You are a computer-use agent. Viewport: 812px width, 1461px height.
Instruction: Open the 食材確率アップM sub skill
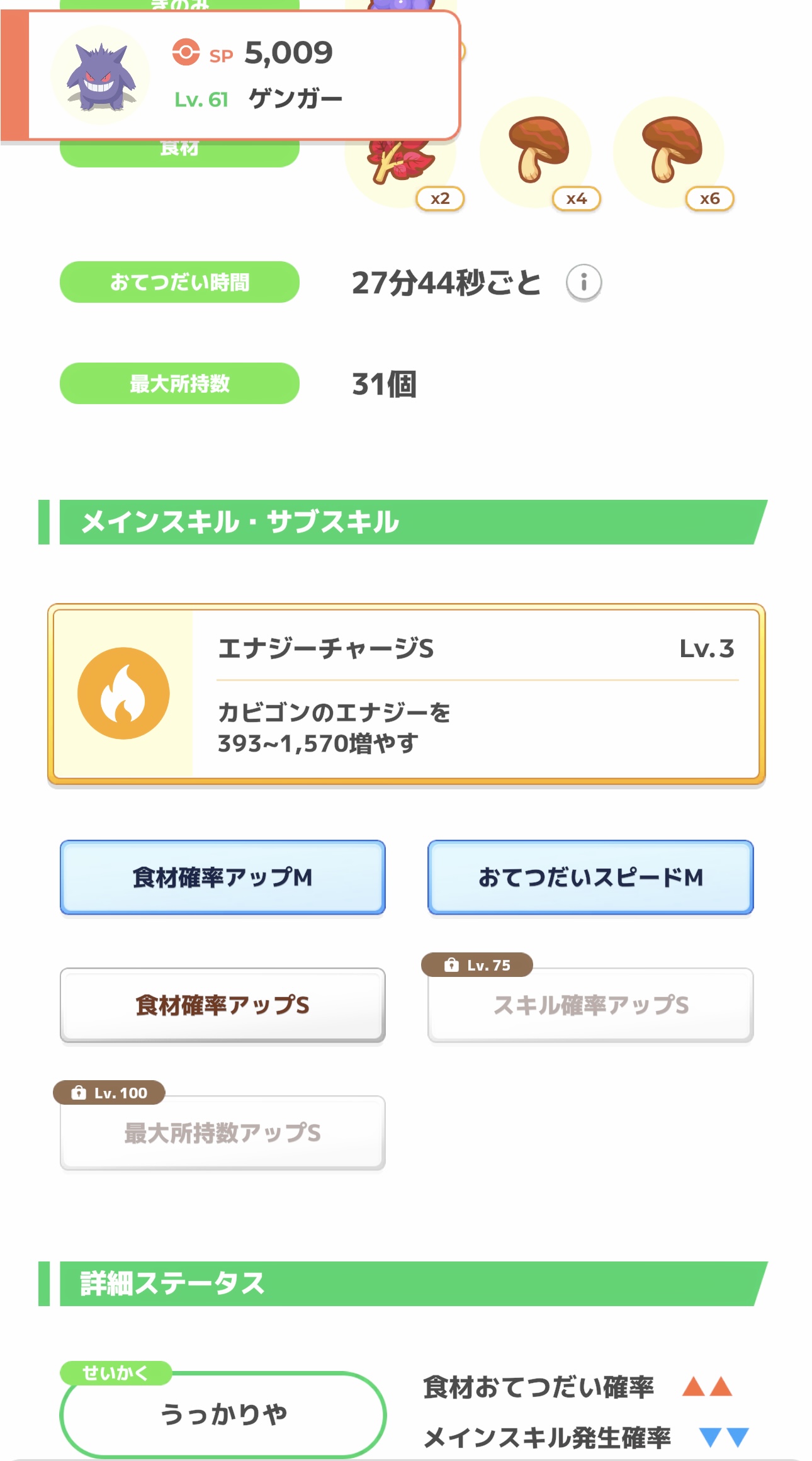pos(222,877)
